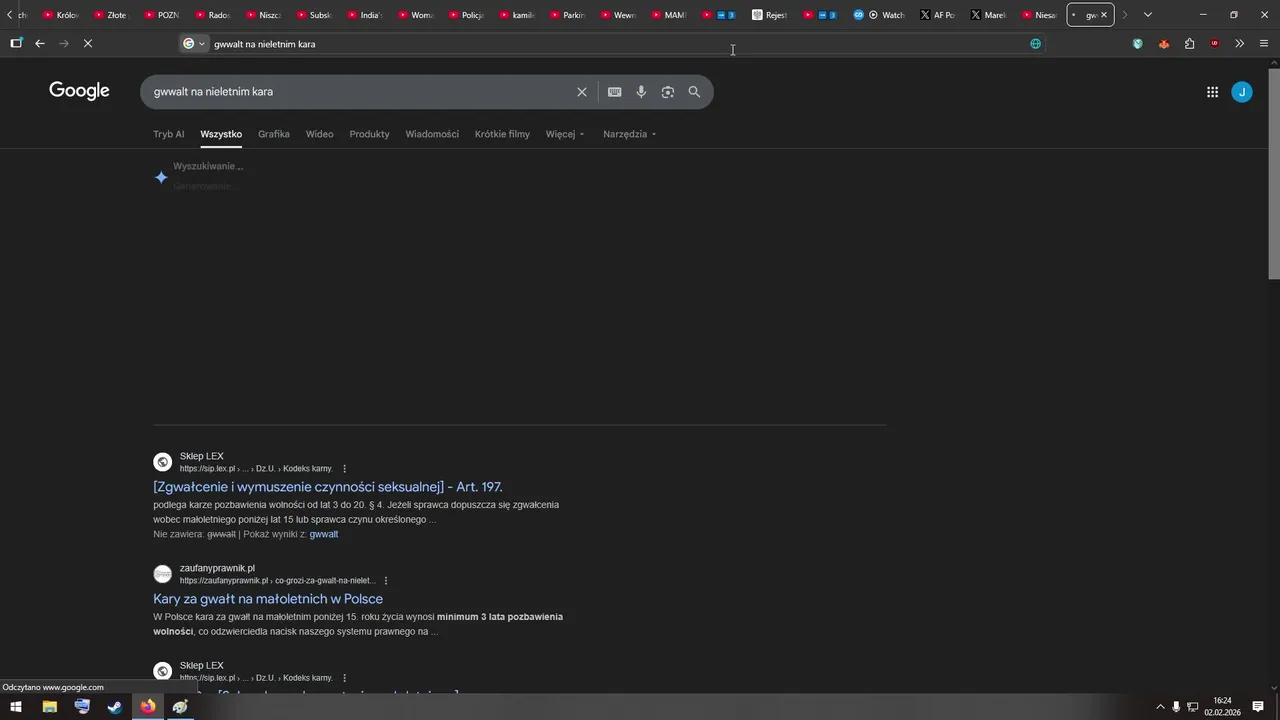Open the browser extensions puzzle icon
Image resolution: width=1280 pixels, height=720 pixels.
(1189, 44)
